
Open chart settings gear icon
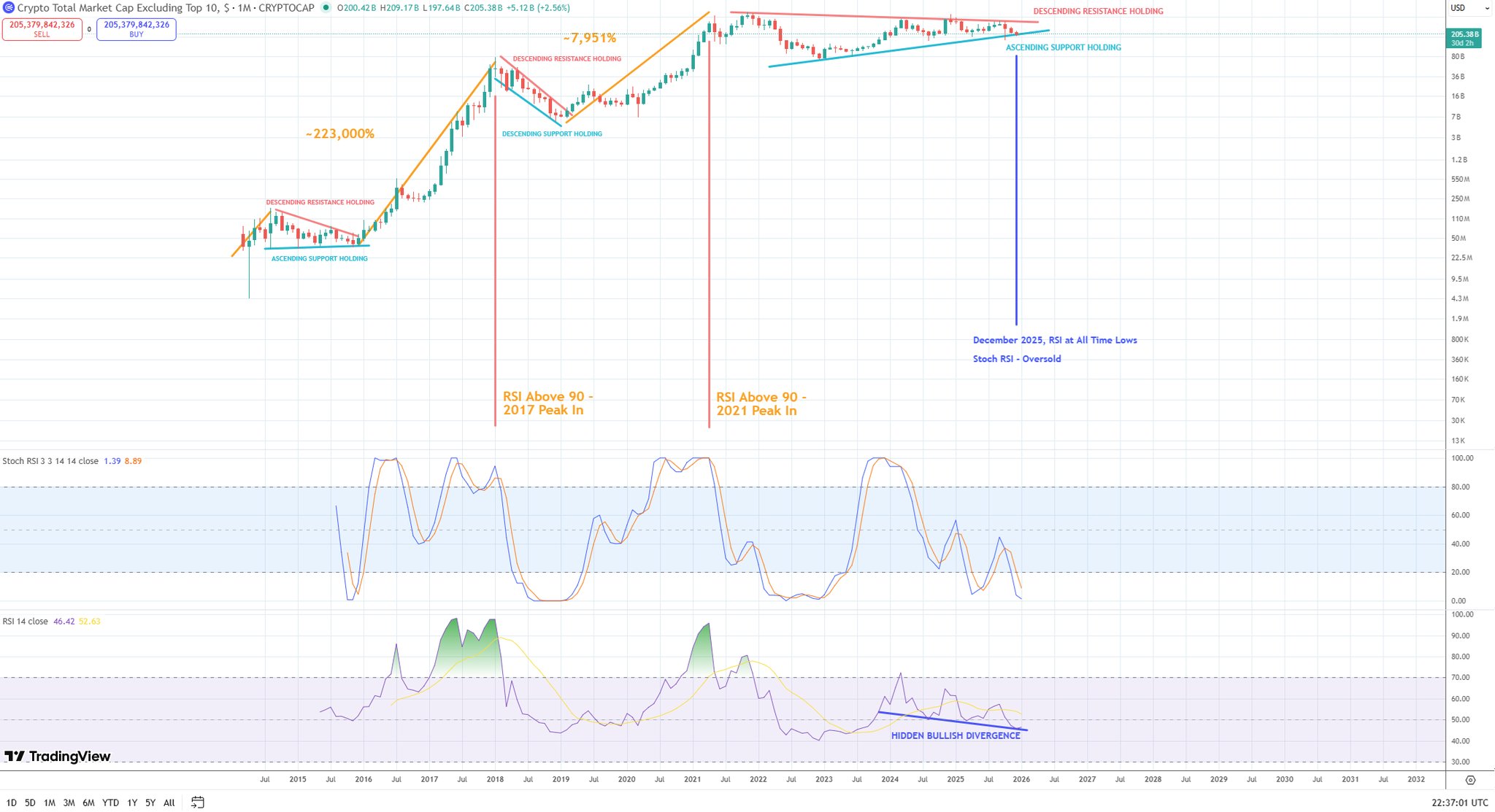click(1470, 780)
